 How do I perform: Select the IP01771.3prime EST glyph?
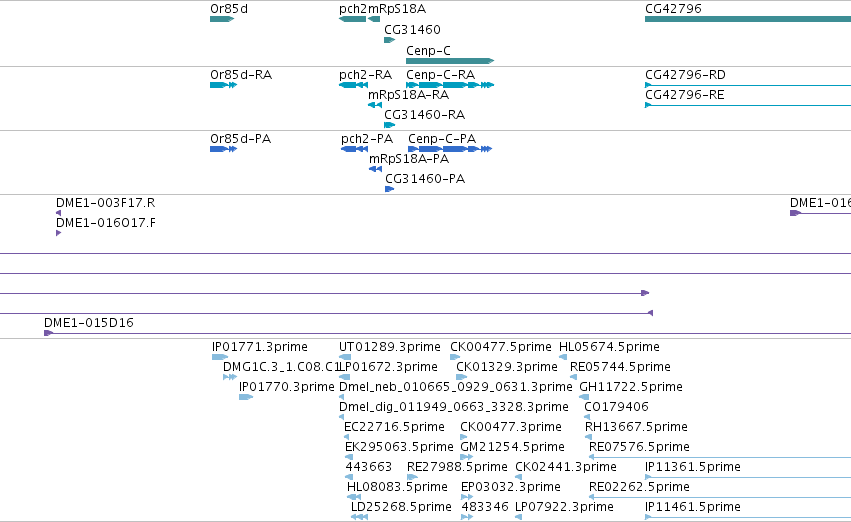point(220,357)
